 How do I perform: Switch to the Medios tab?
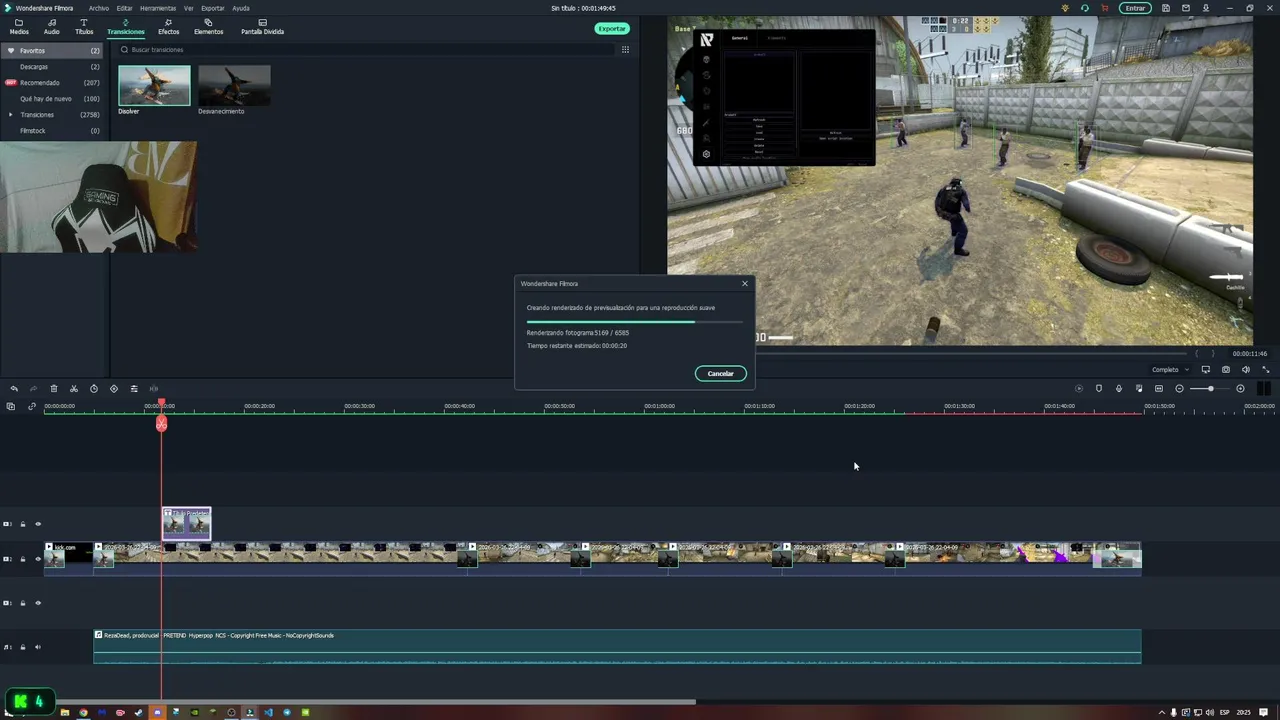point(19,26)
